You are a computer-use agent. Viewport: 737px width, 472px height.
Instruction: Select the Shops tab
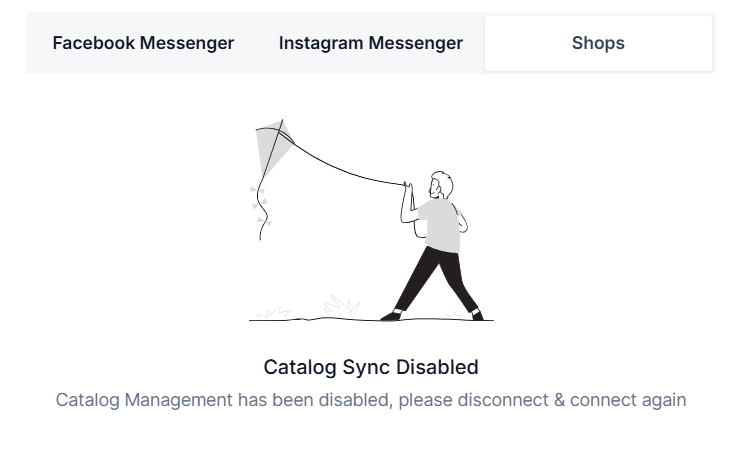pyautogui.click(x=598, y=43)
